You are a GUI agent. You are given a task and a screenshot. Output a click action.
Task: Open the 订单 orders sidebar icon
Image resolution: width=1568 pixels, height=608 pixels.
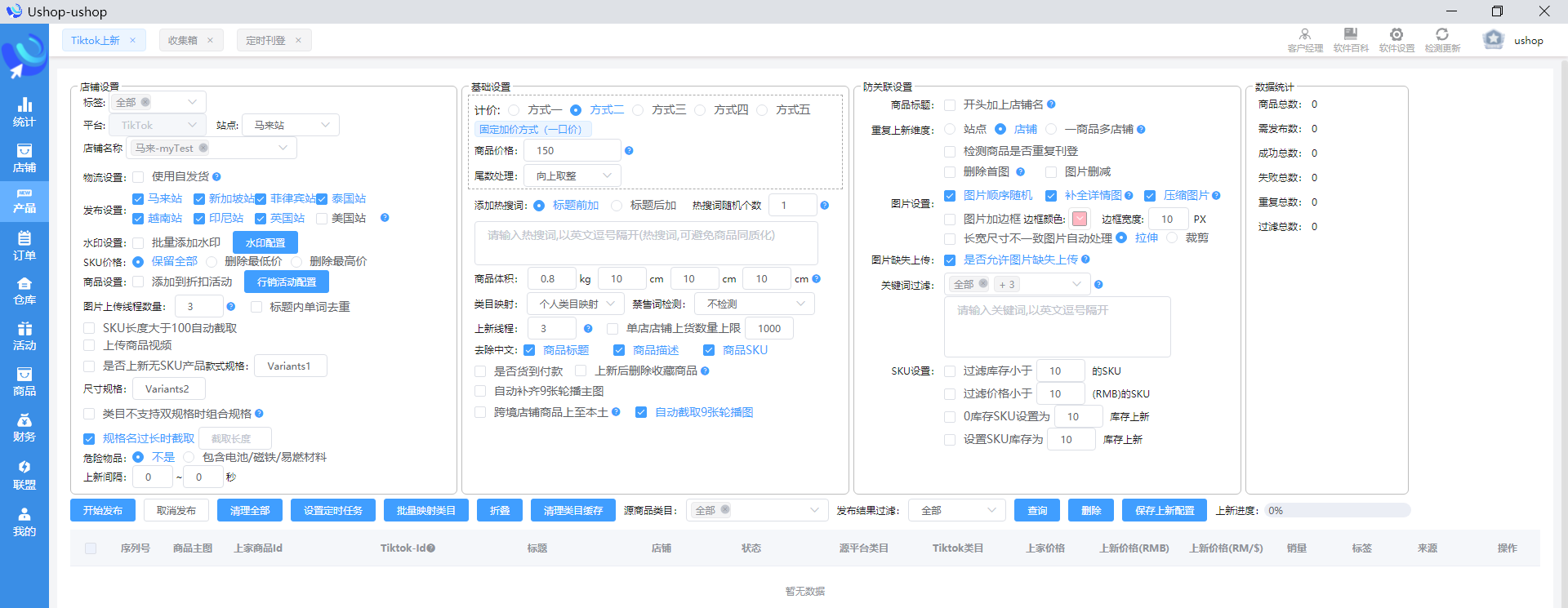coord(24,246)
